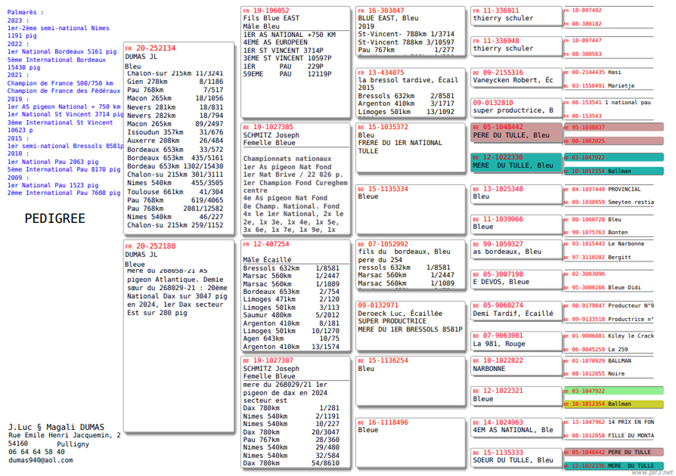Viewport: 676px width, 476px height.
Task: Select ring number BE 15-1035372
Action: click(x=383, y=127)
